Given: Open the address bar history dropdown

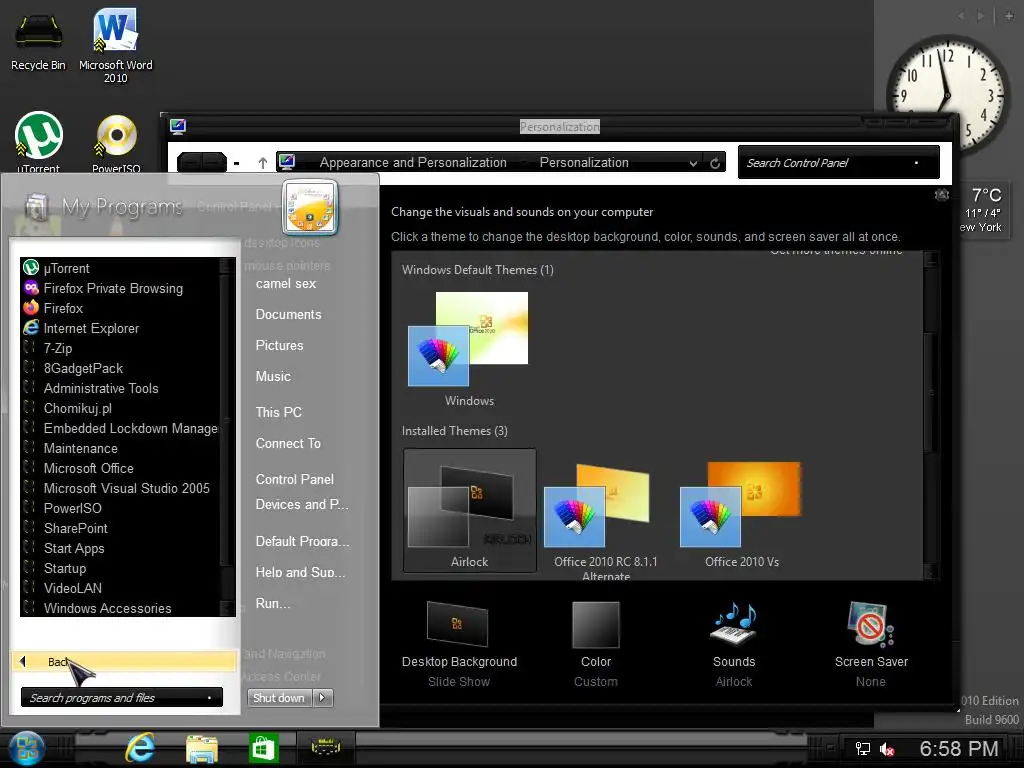Looking at the screenshot, I should (x=693, y=163).
